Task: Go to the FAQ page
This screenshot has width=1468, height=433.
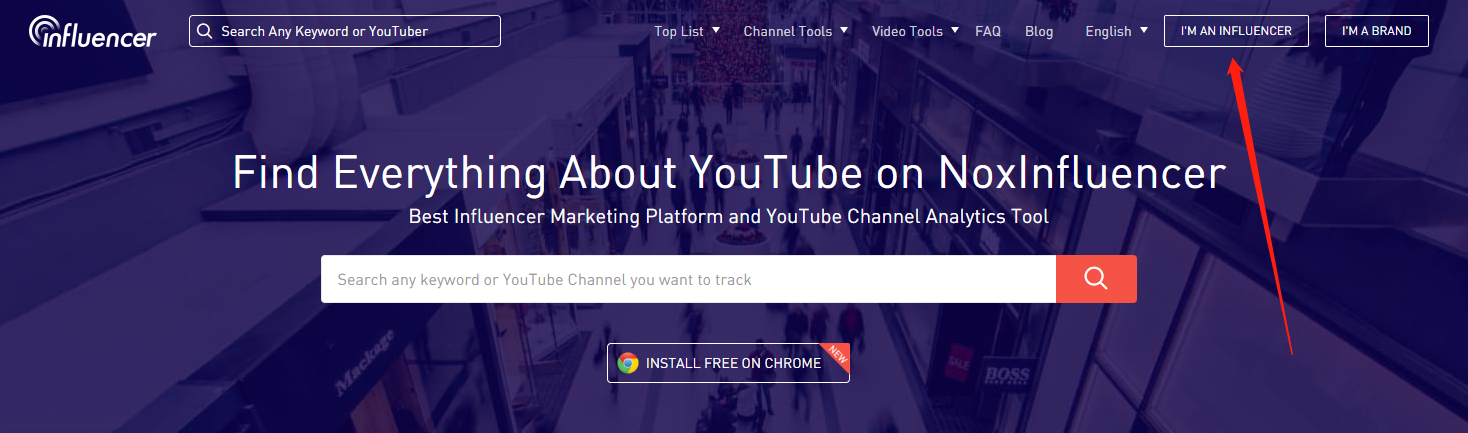Action: coord(988,31)
